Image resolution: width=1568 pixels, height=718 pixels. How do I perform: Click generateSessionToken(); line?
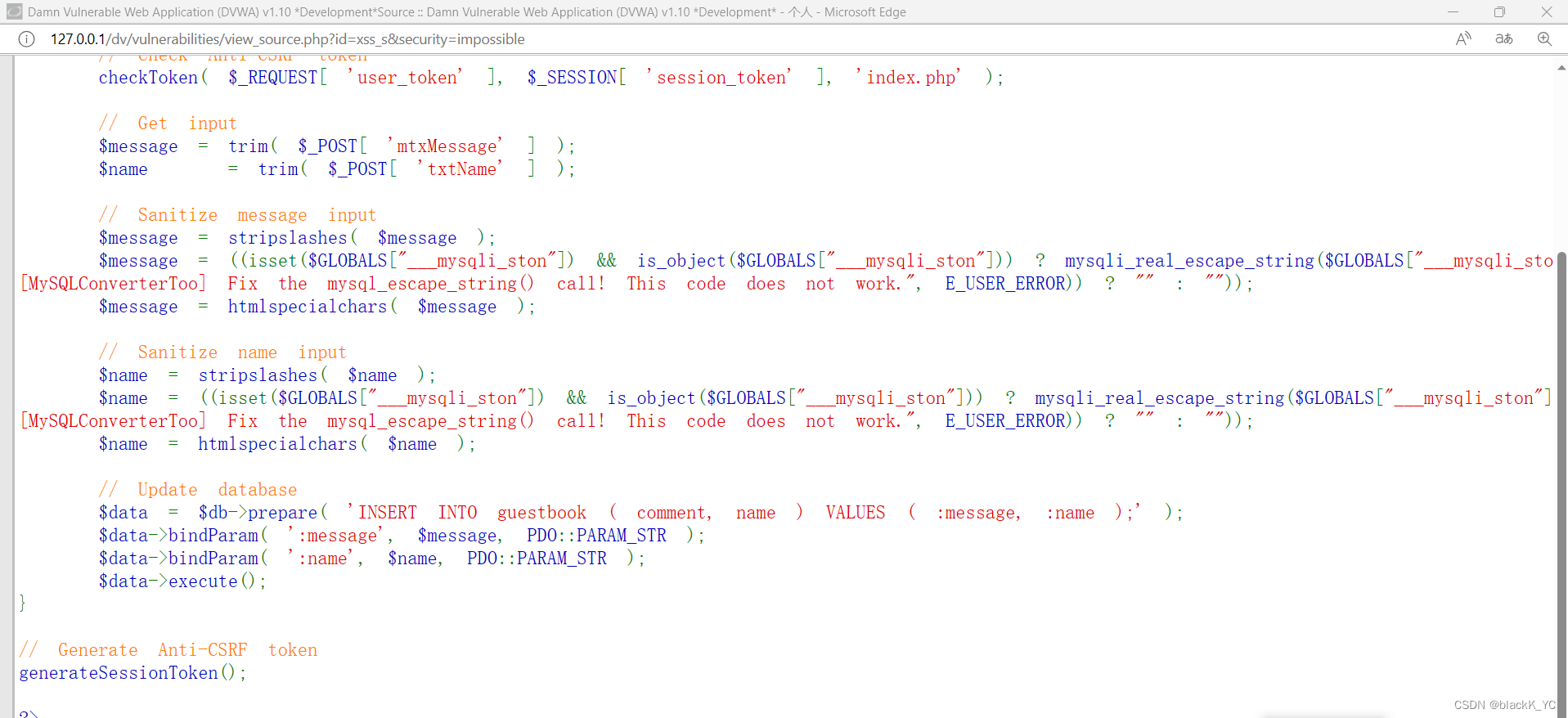133,673
